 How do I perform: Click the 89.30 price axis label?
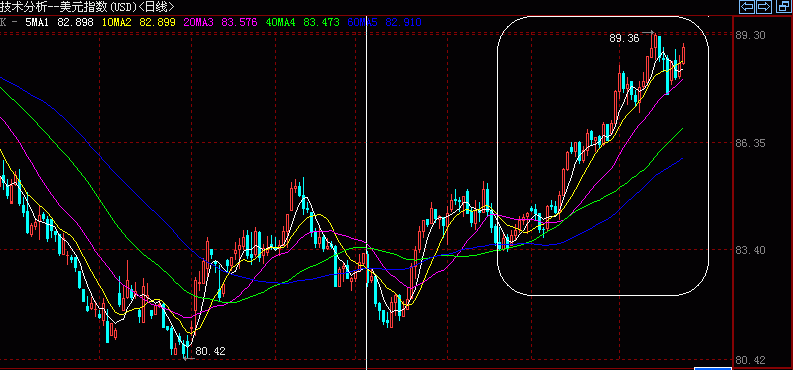point(751,35)
